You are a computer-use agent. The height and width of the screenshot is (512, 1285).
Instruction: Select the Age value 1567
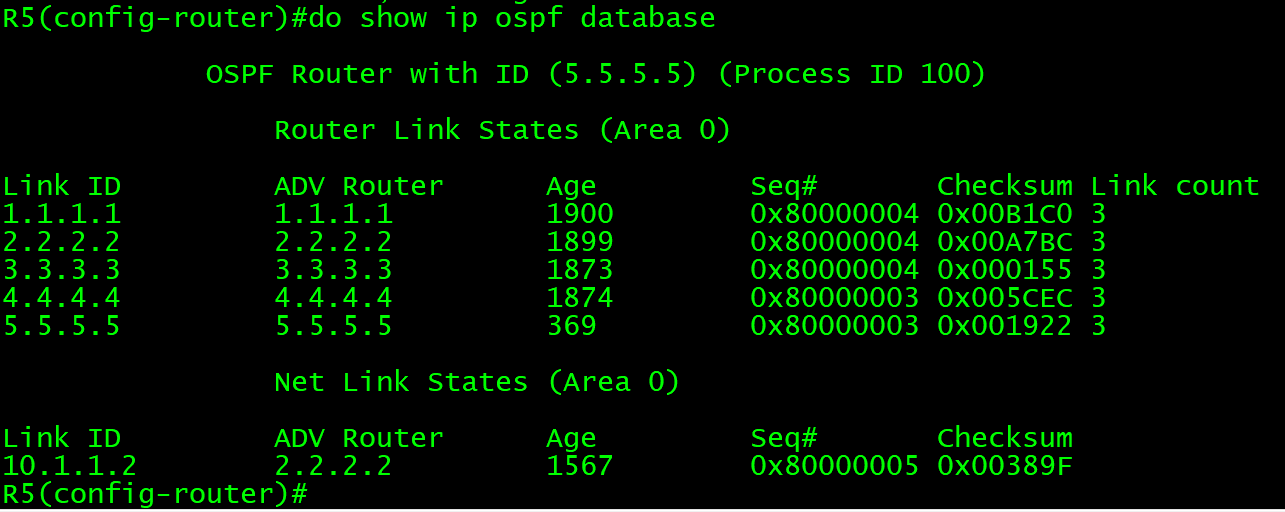click(x=580, y=466)
